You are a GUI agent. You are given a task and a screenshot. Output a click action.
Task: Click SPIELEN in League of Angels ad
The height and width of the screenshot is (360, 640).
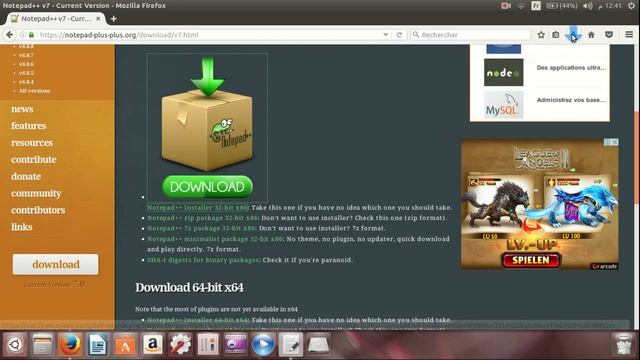(531, 260)
